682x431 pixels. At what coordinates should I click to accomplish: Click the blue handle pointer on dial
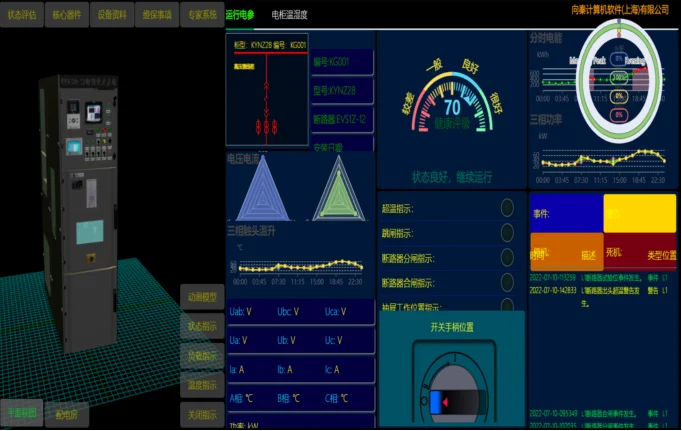pos(436,402)
